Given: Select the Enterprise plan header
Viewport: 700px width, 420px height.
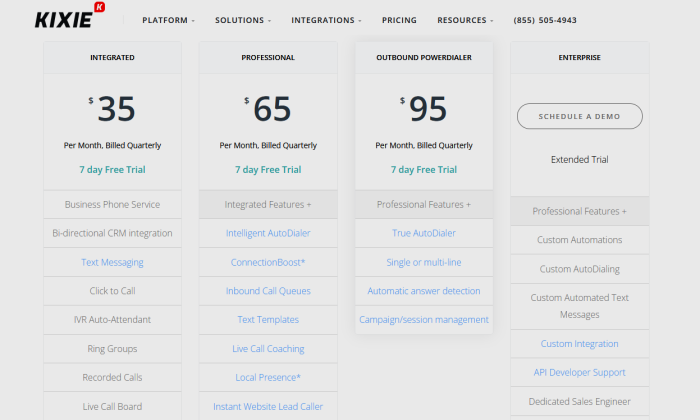Looking at the screenshot, I should pos(579,58).
